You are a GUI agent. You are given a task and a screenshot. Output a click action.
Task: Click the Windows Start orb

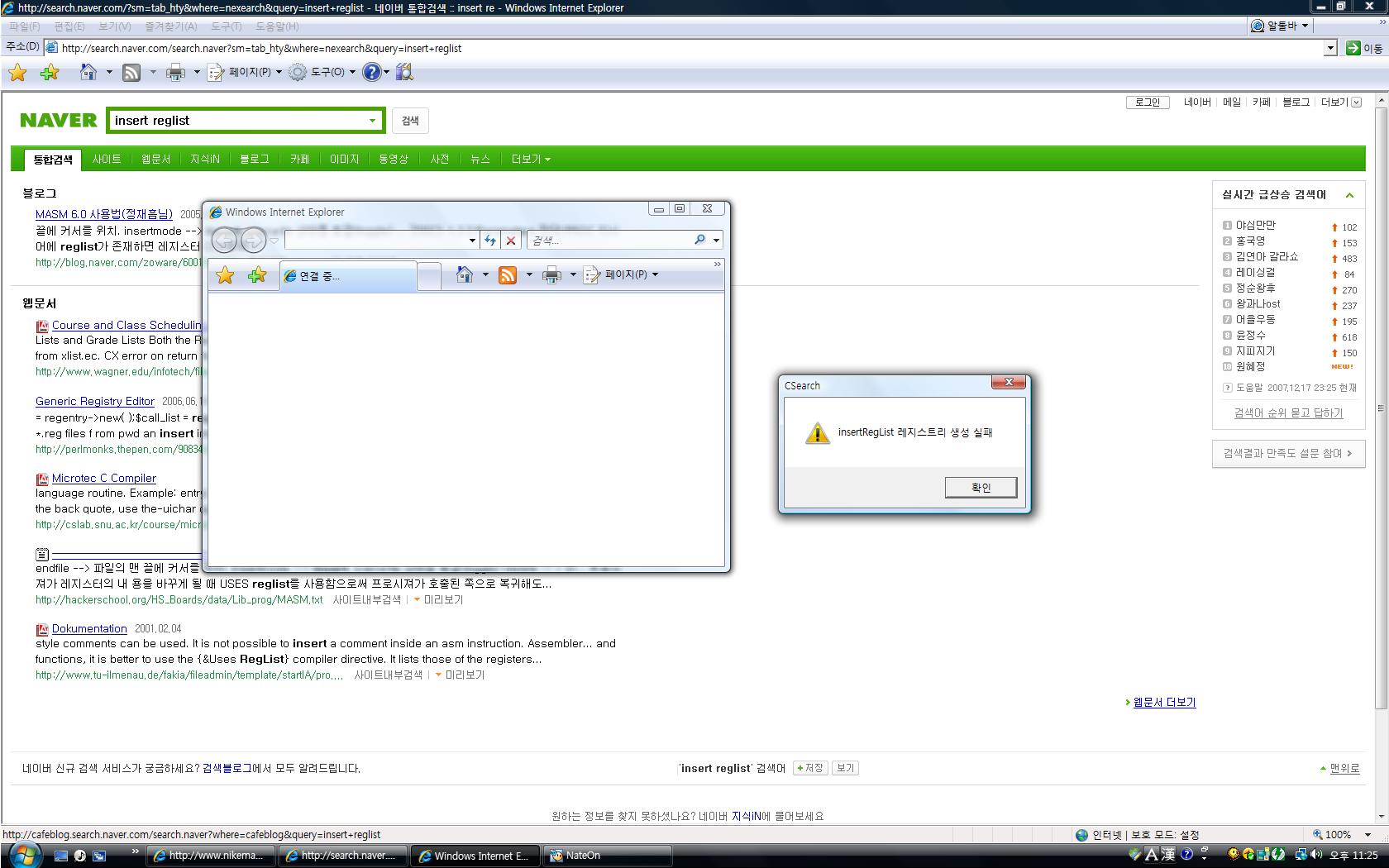25,856
